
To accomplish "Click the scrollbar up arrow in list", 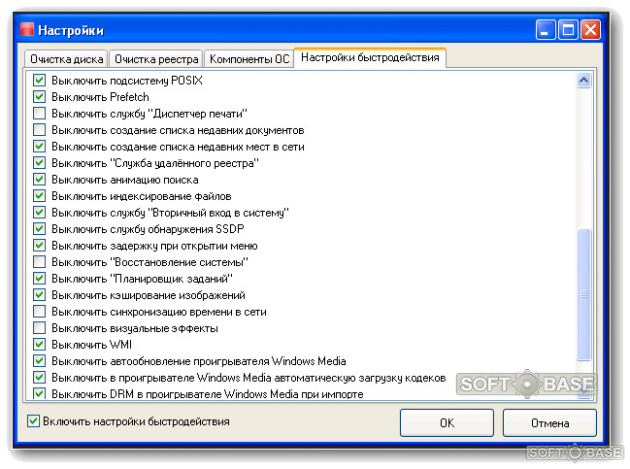I will pyautogui.click(x=585, y=80).
